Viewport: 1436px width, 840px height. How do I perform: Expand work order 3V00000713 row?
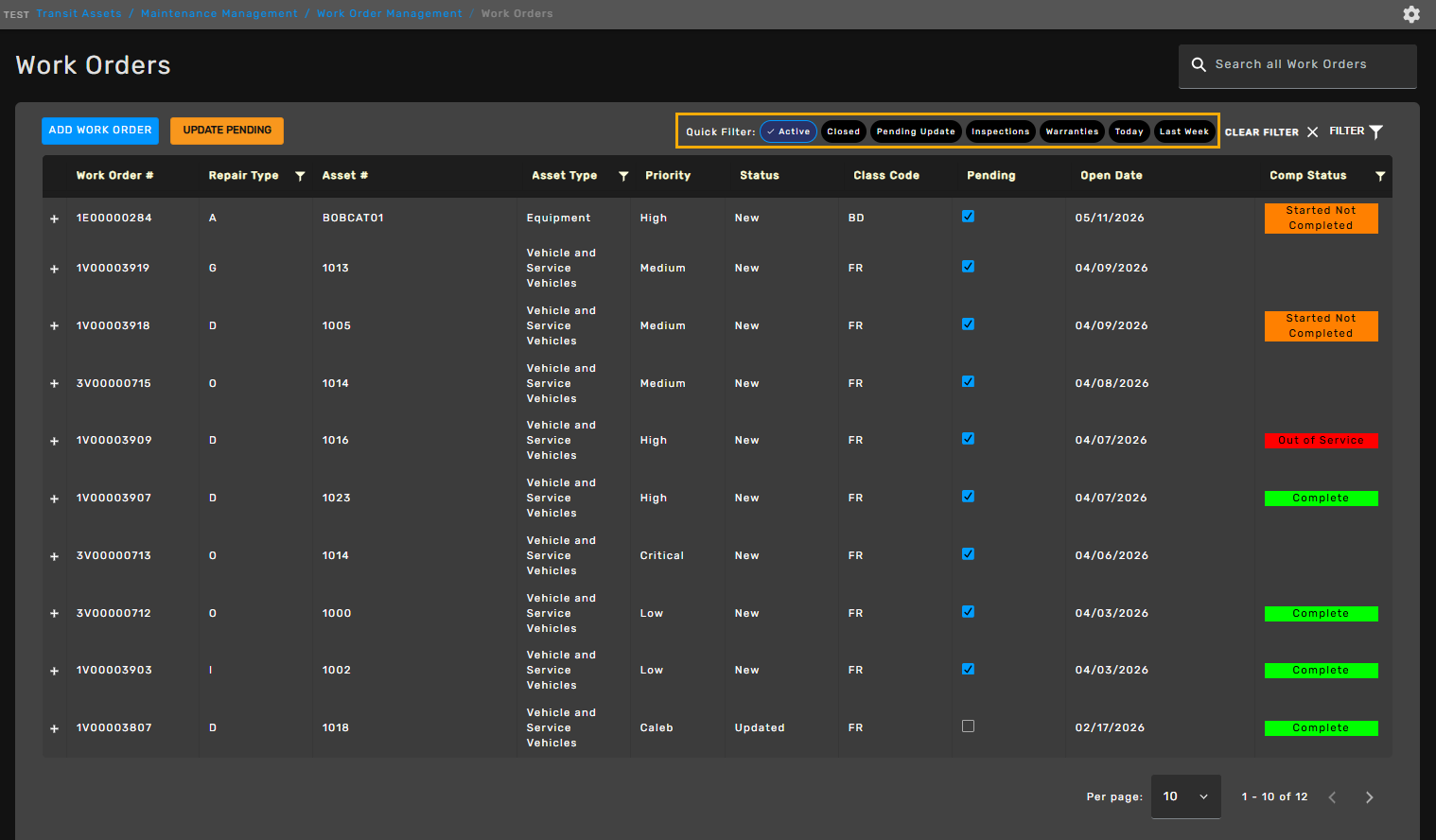54,556
